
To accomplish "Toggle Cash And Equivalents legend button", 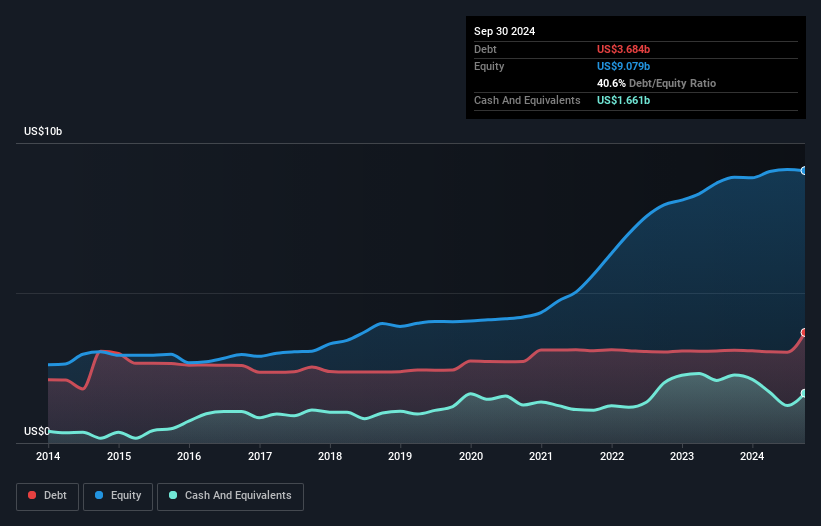I will (230, 496).
